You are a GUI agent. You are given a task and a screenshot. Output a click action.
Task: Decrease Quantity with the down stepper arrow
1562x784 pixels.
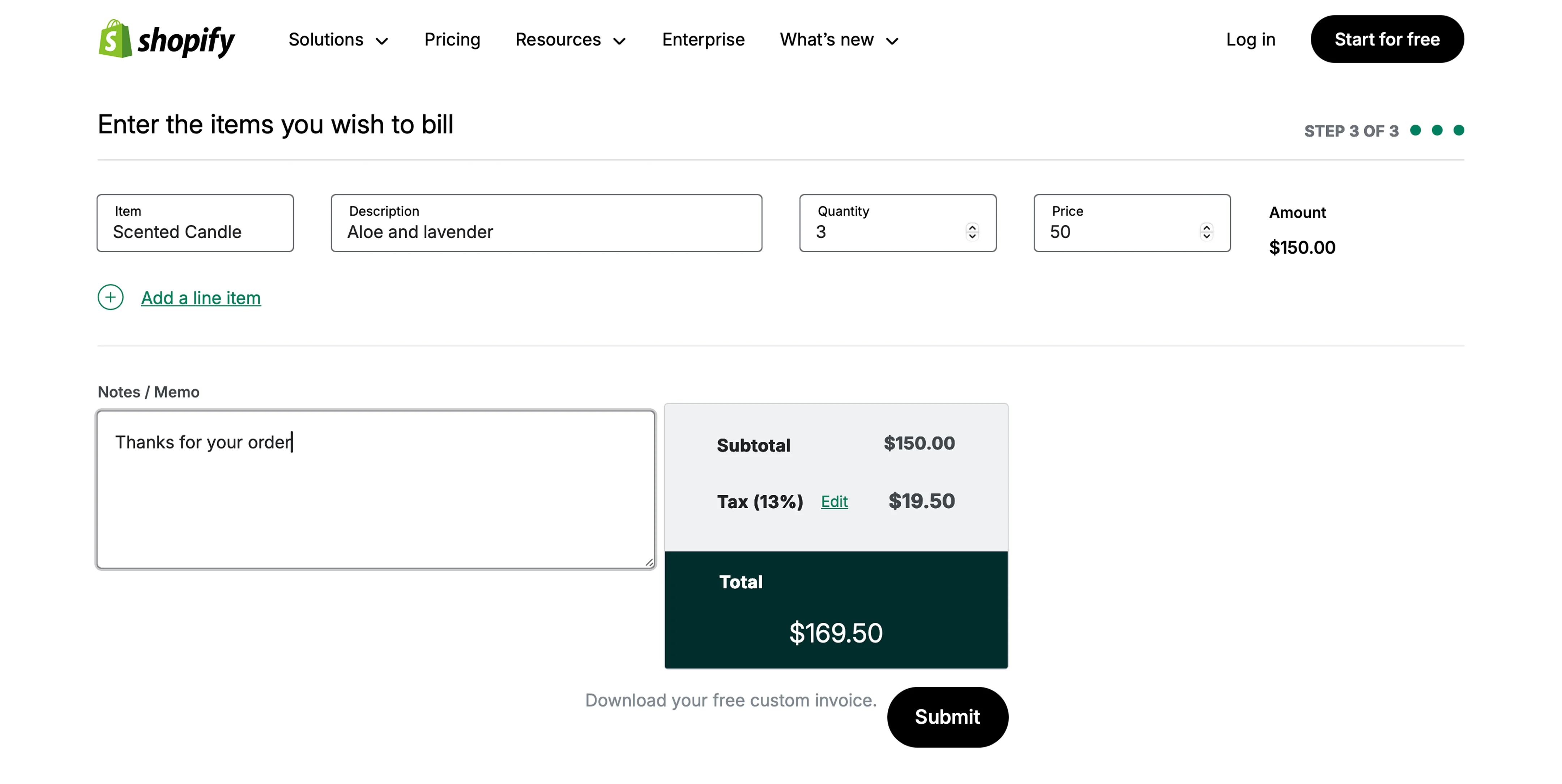click(x=972, y=236)
